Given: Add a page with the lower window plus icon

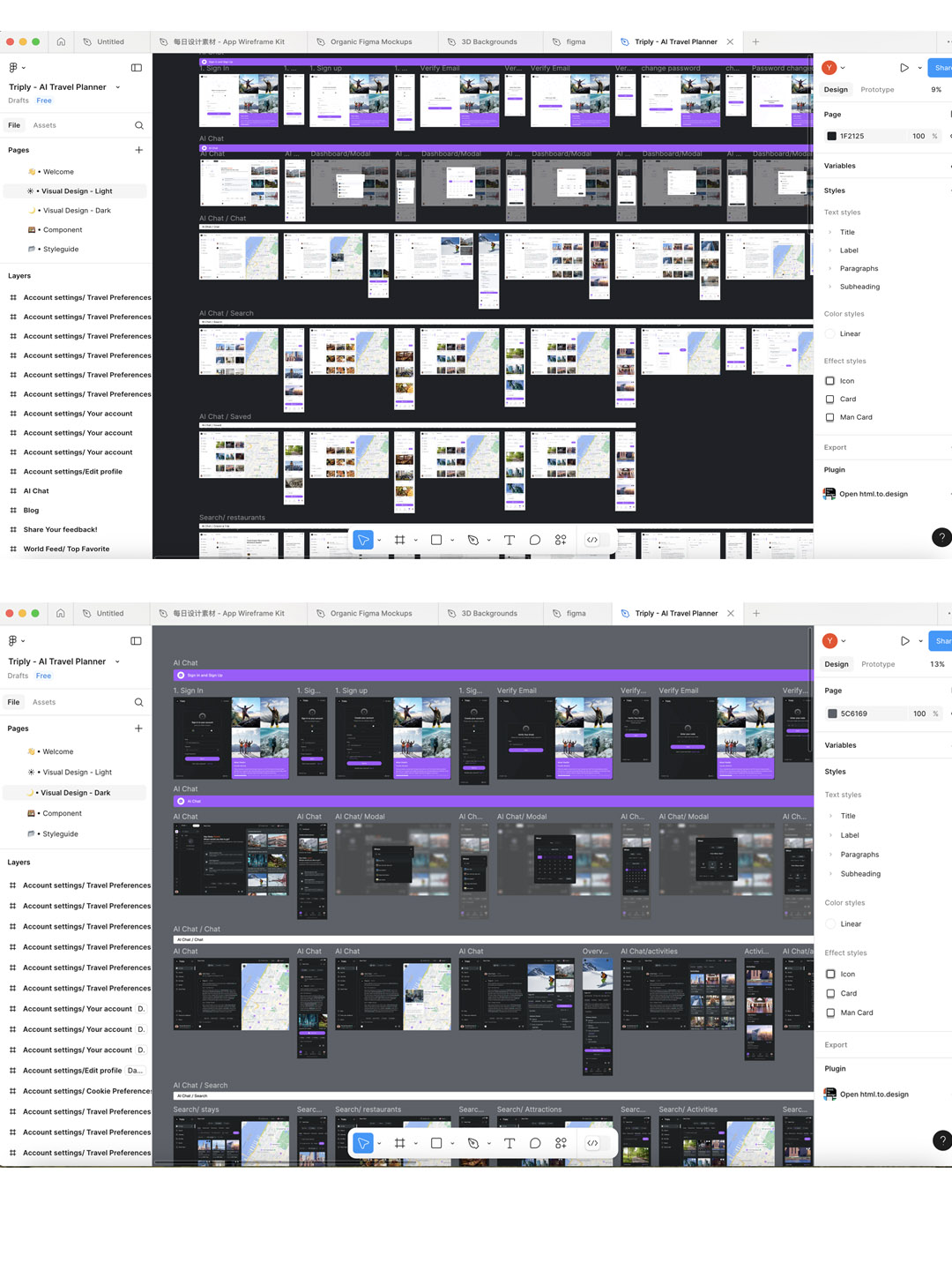Looking at the screenshot, I should [x=138, y=728].
